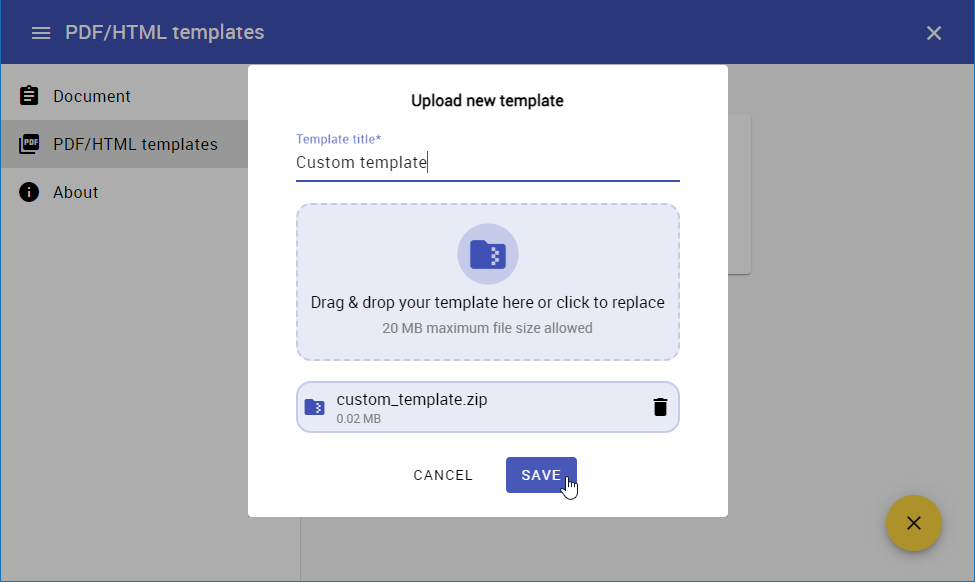Open the Document menu item
Viewport: 975px width, 582px height.
92,96
